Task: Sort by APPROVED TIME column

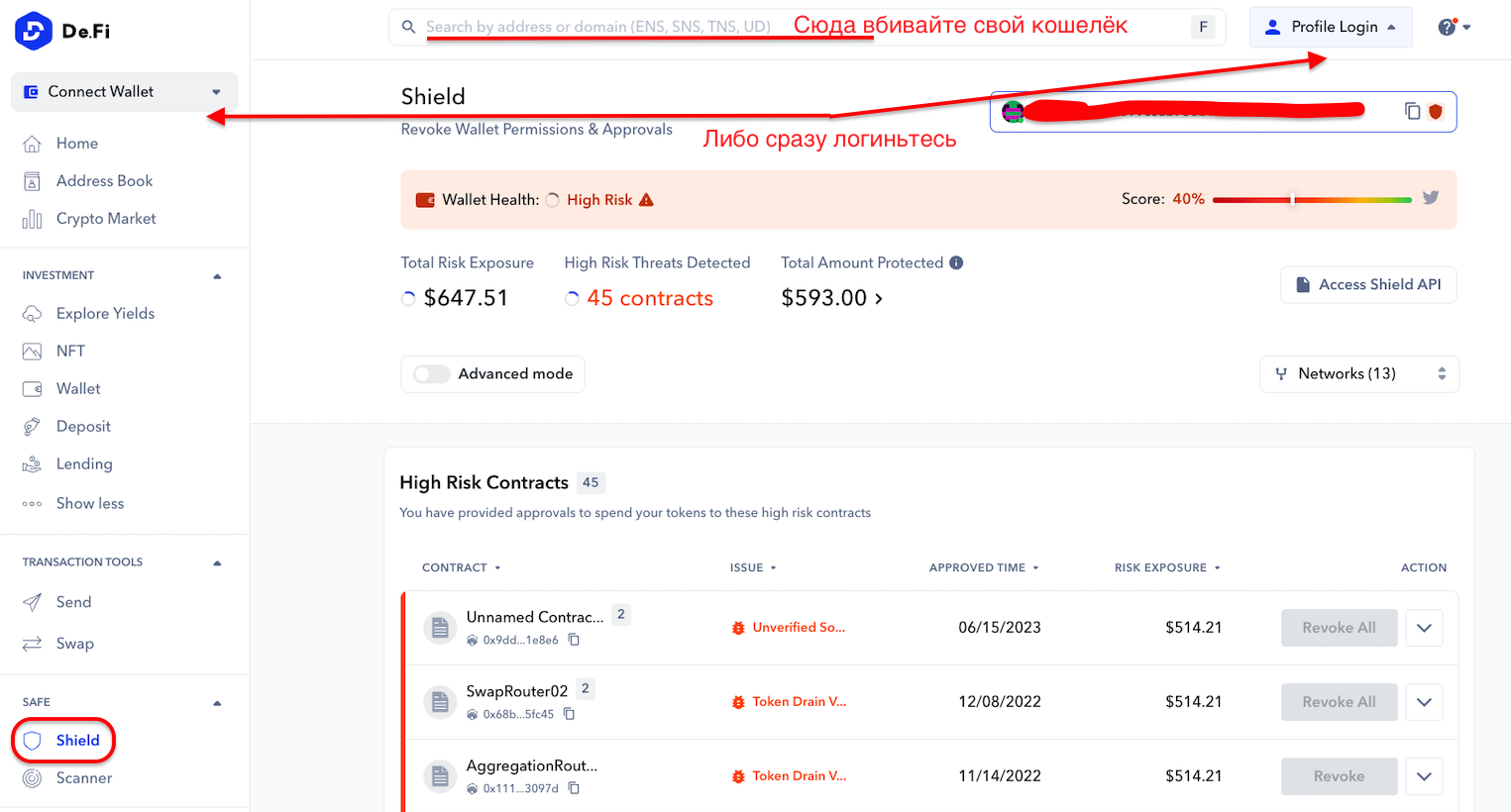Action: (984, 568)
